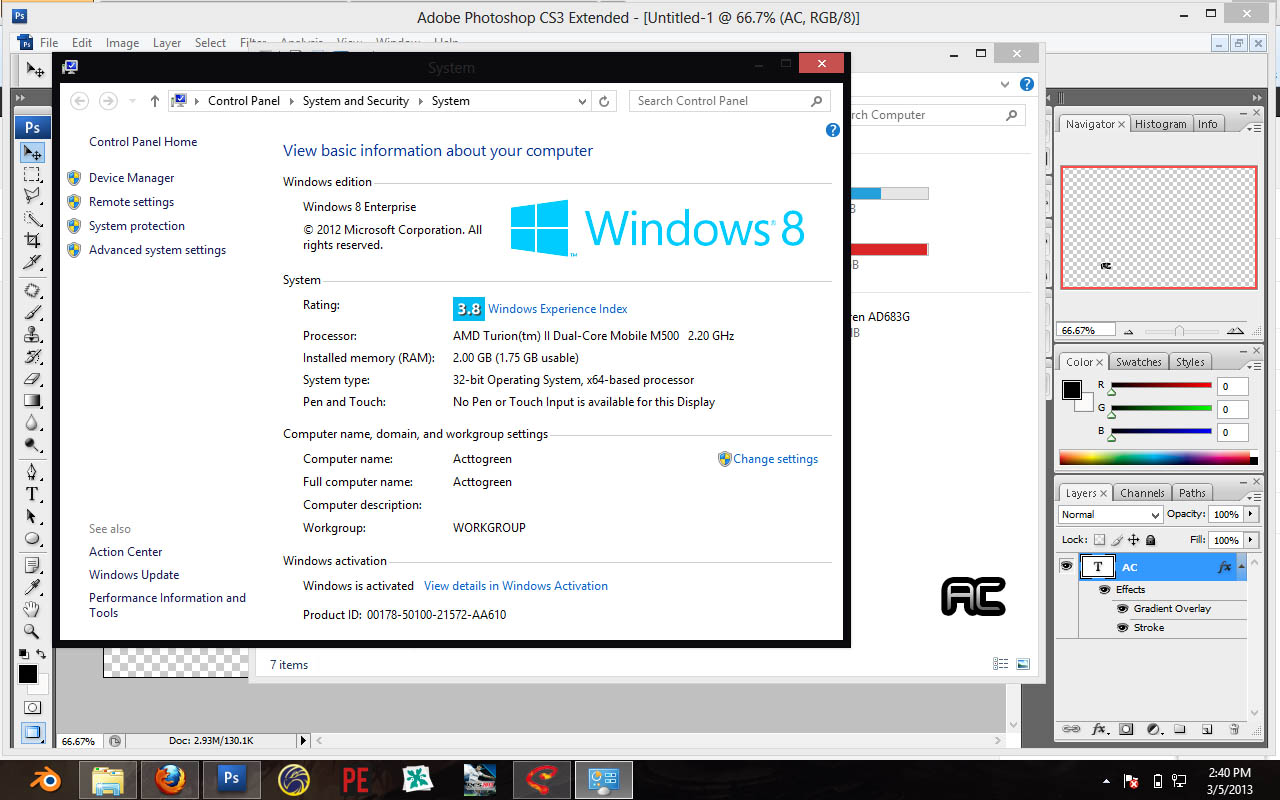The height and width of the screenshot is (800, 1280).
Task: Click the delete layer trash icon
Action: point(1234,729)
